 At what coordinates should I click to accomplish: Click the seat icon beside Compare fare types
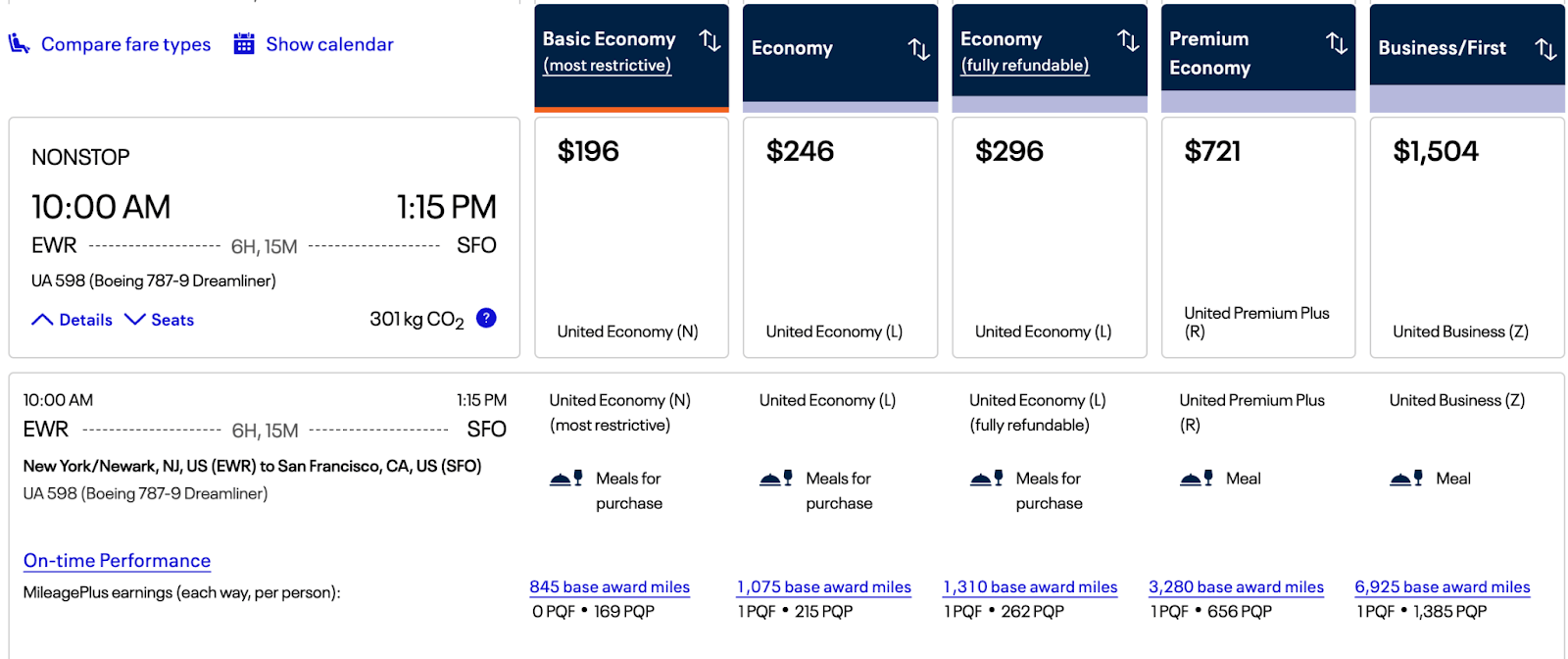coord(19,44)
